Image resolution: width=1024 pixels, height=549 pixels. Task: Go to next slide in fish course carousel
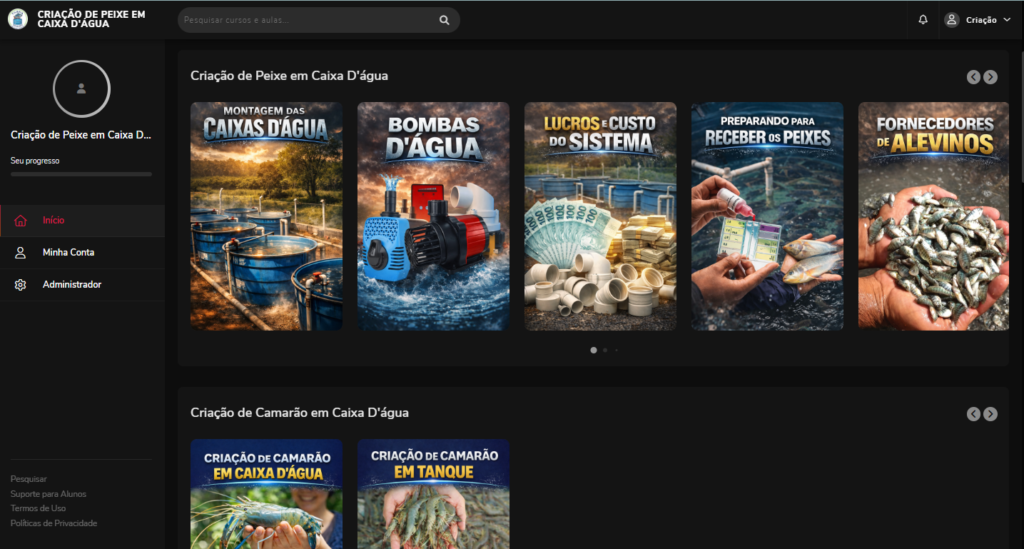990,77
